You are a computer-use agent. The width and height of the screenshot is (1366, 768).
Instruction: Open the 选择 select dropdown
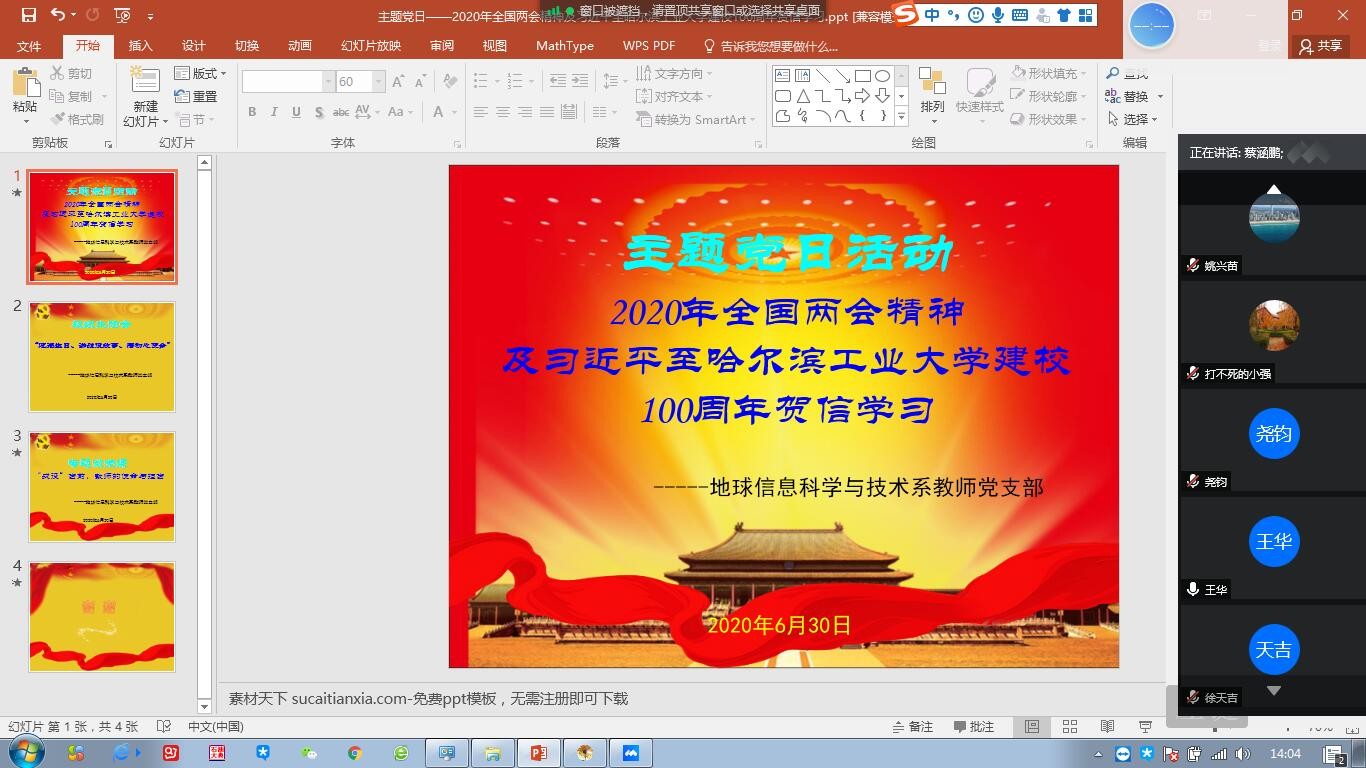(1132, 119)
